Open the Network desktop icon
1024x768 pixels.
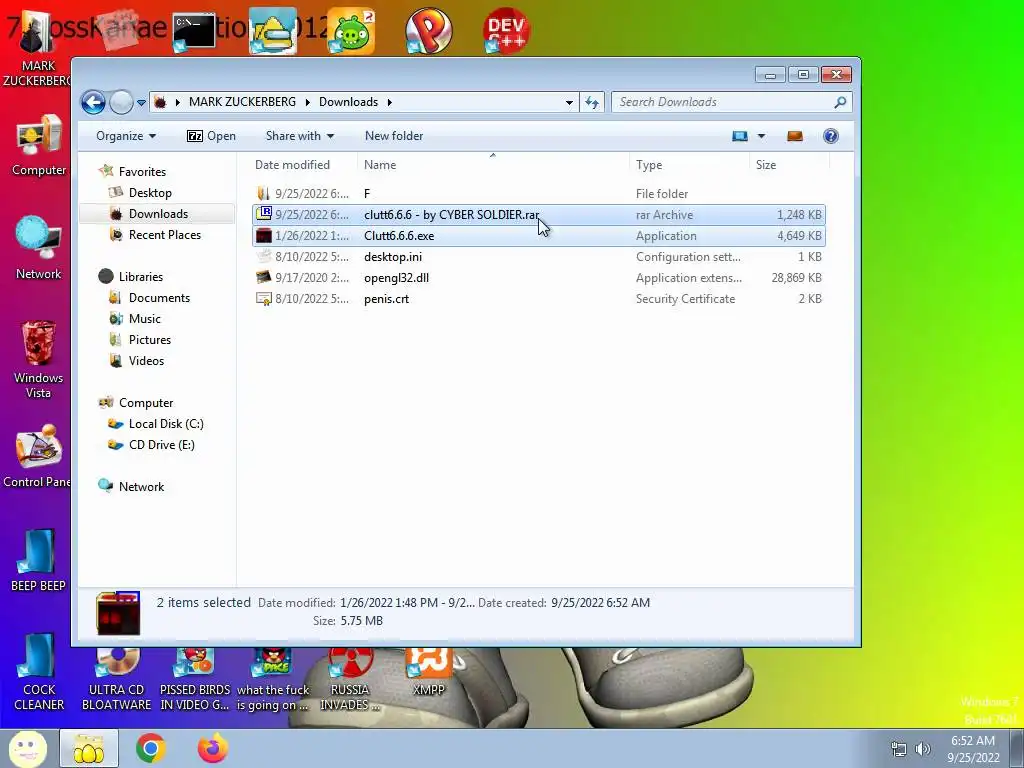[39, 248]
